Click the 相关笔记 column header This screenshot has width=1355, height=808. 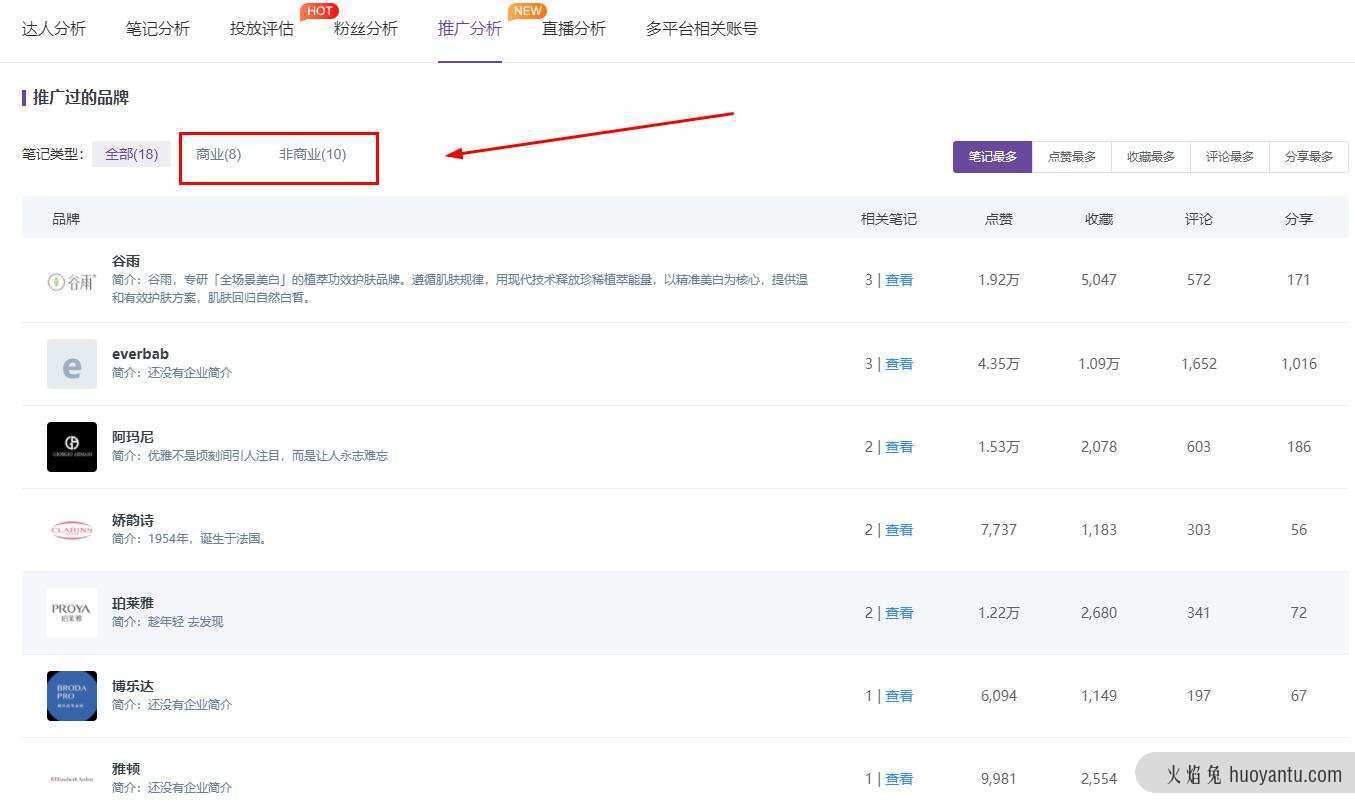tap(889, 219)
